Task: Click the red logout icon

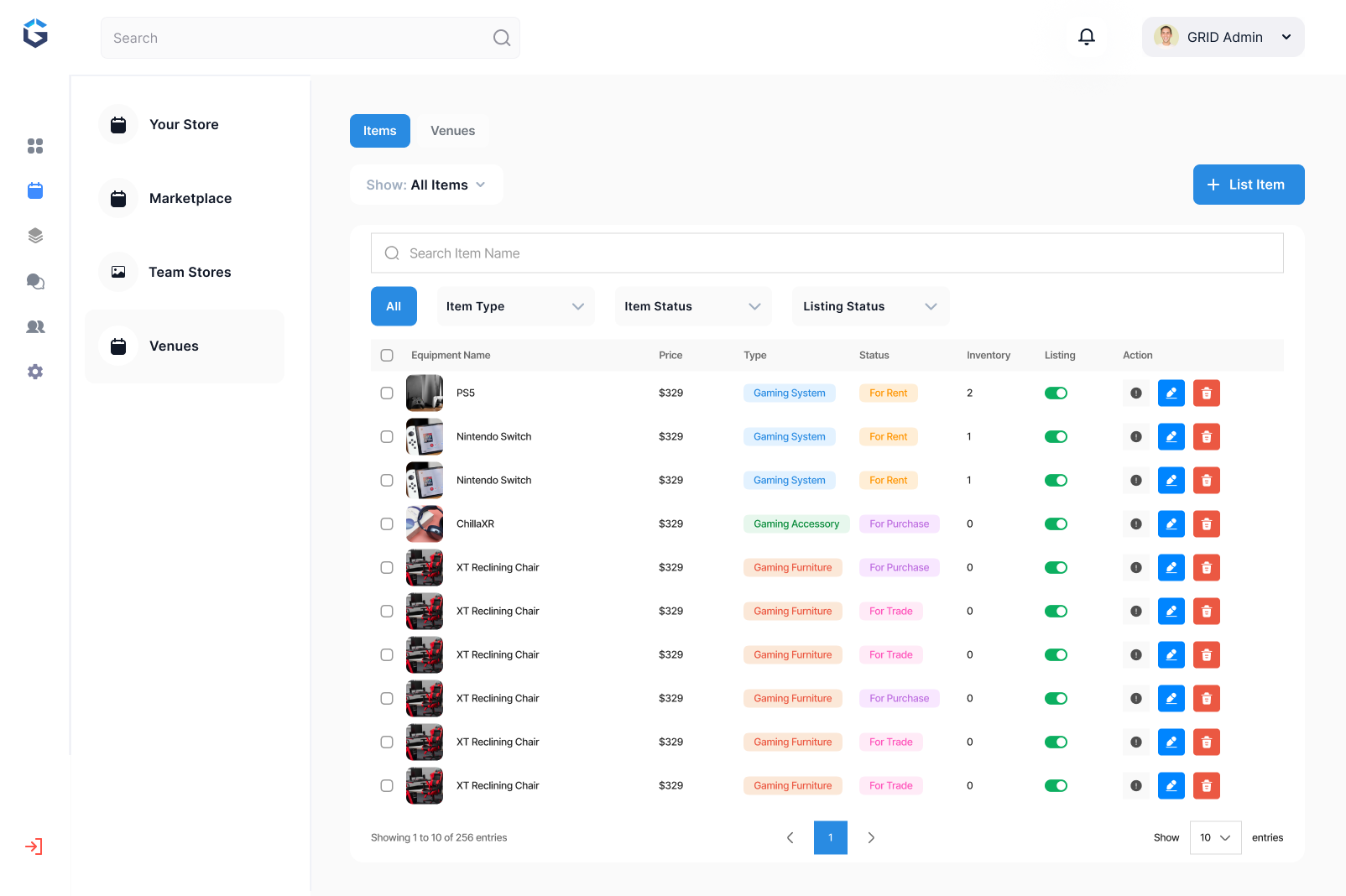Action: (x=34, y=847)
